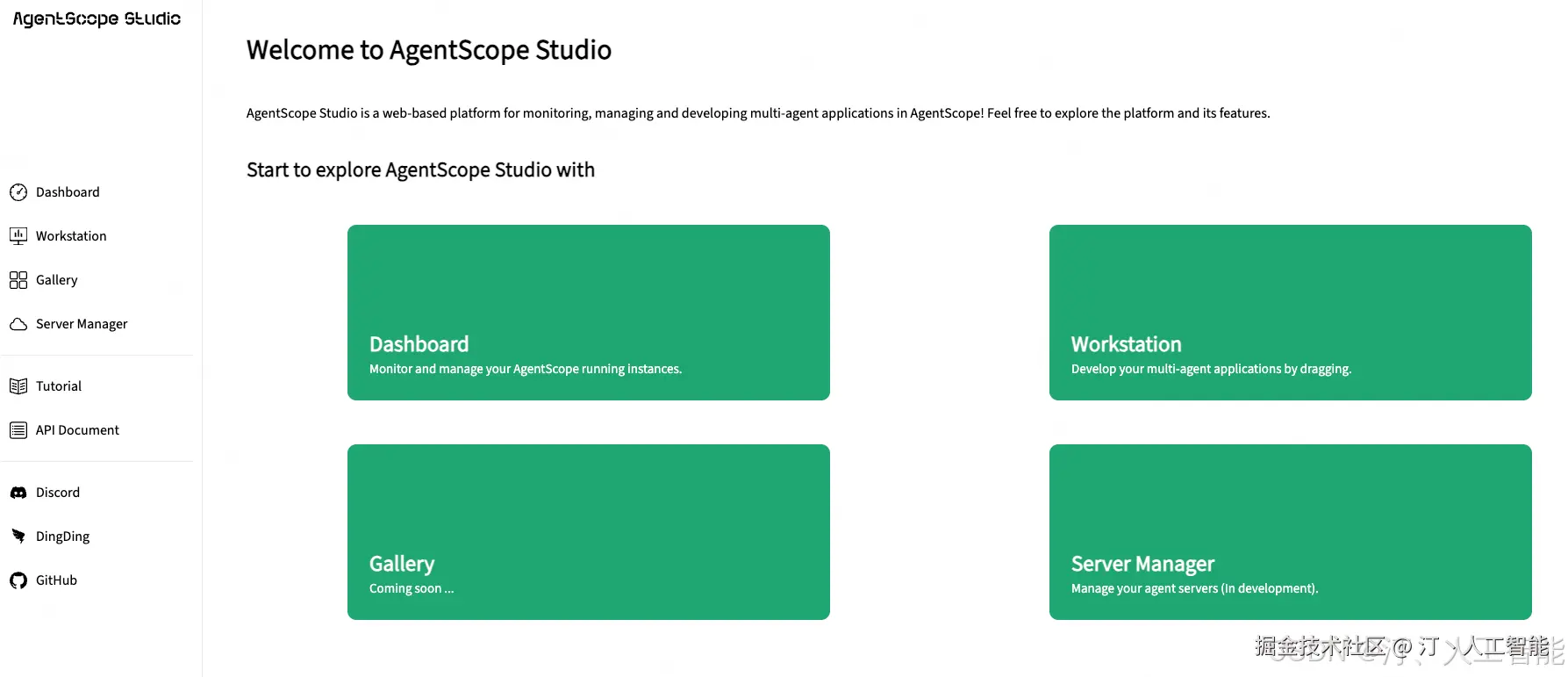Click the green Gallery coming soon card
Screen dimensions: 1568x677
coord(589,532)
